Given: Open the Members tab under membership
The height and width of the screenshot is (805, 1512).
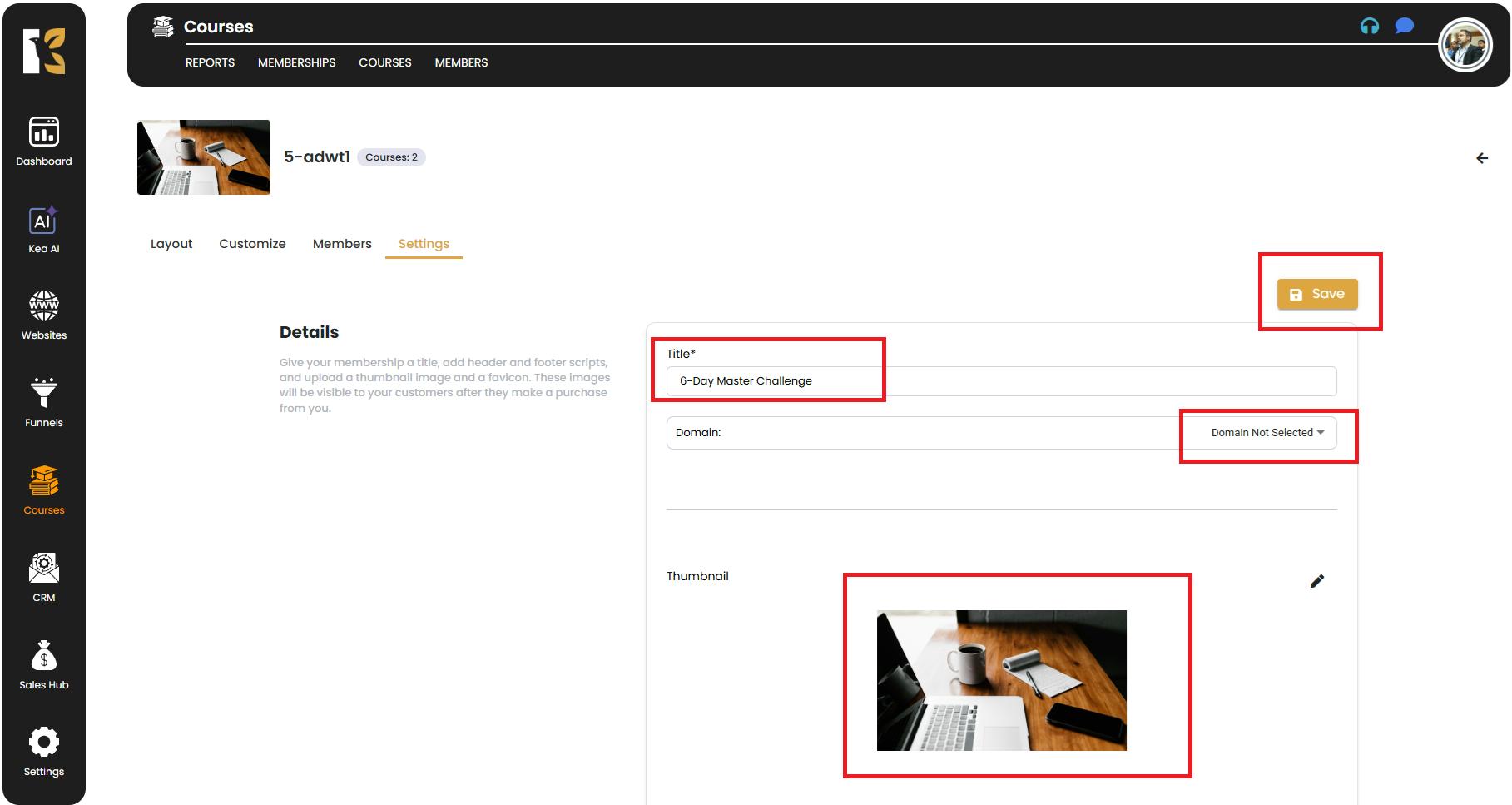Looking at the screenshot, I should 342,244.
